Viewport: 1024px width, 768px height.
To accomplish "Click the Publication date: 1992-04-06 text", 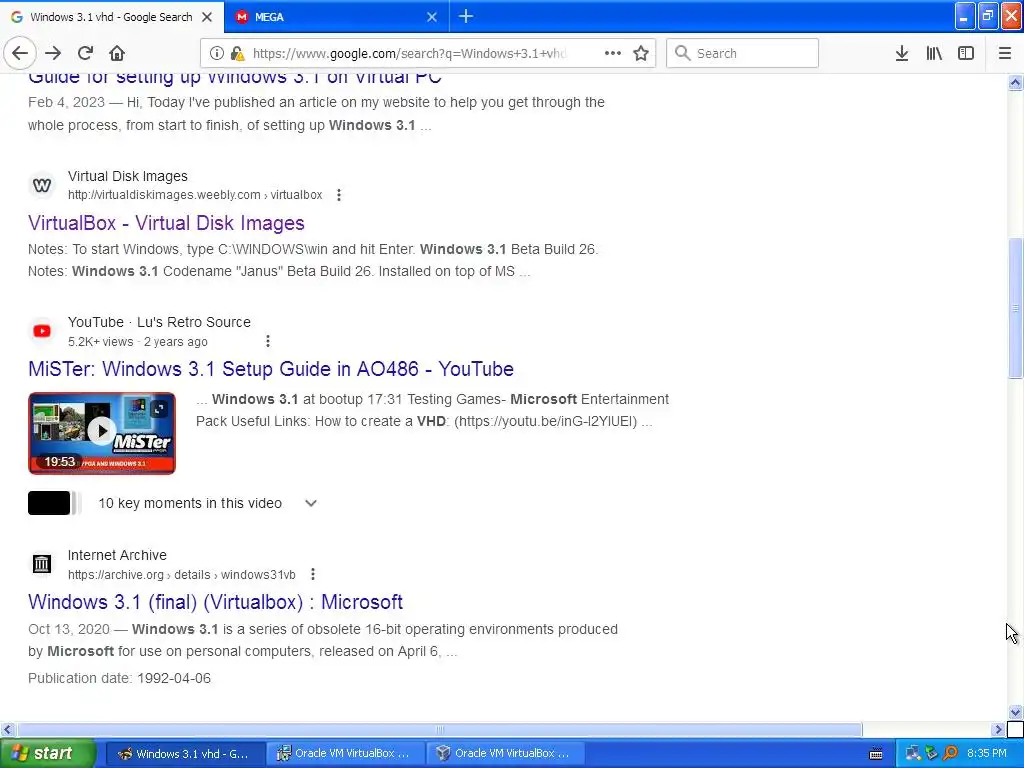I will click(120, 679).
